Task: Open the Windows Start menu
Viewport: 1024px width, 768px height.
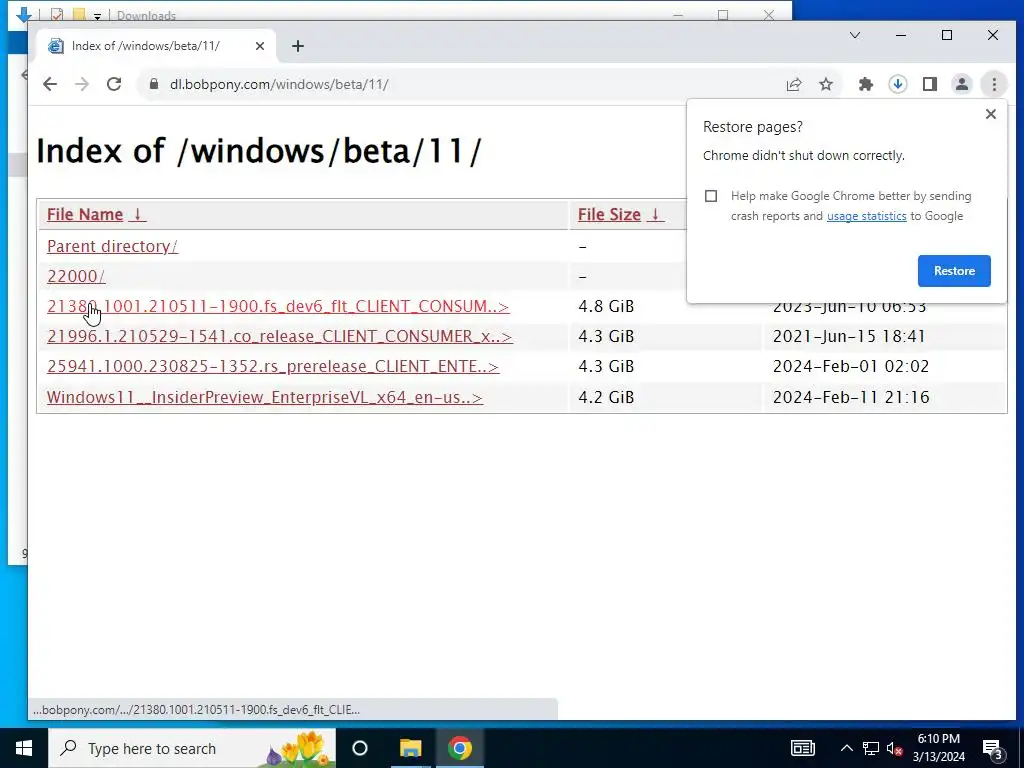Action: coord(24,748)
